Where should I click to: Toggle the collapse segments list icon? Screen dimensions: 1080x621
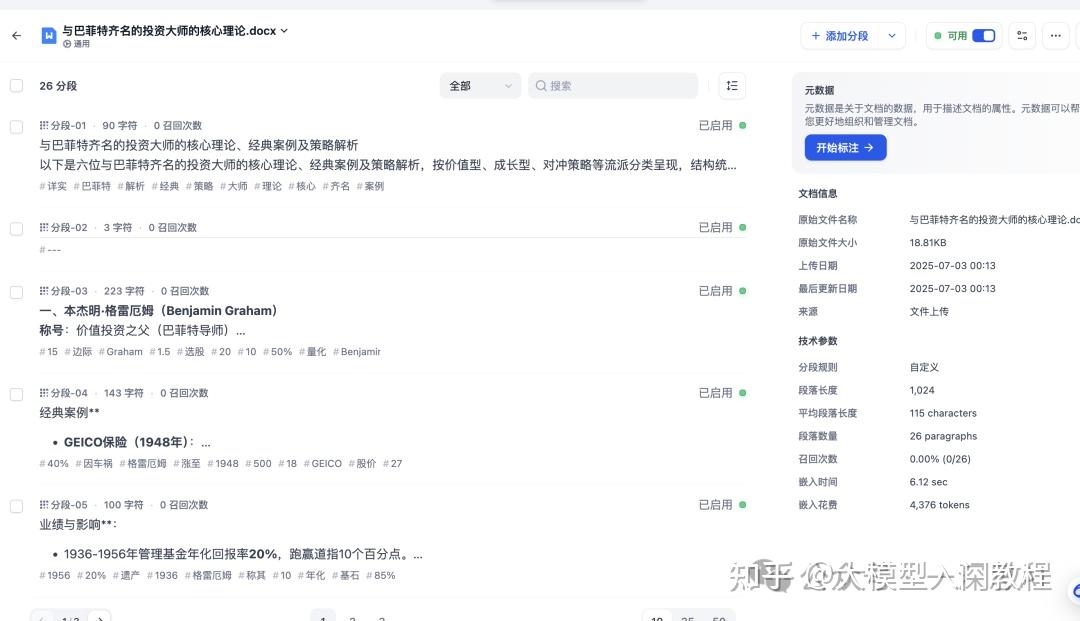[x=732, y=86]
